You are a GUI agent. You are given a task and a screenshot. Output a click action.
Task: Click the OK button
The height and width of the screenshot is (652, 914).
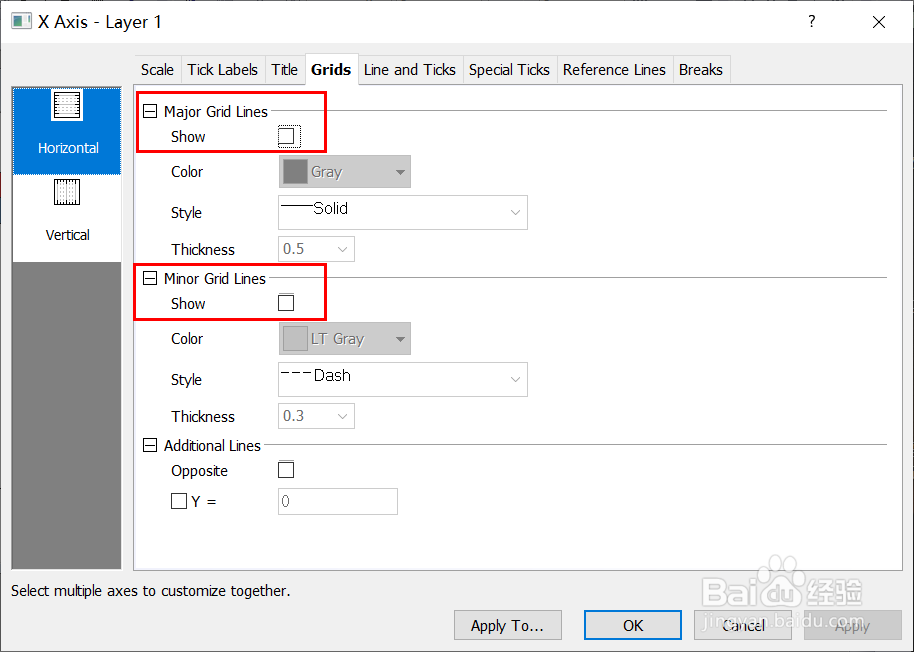click(x=633, y=625)
